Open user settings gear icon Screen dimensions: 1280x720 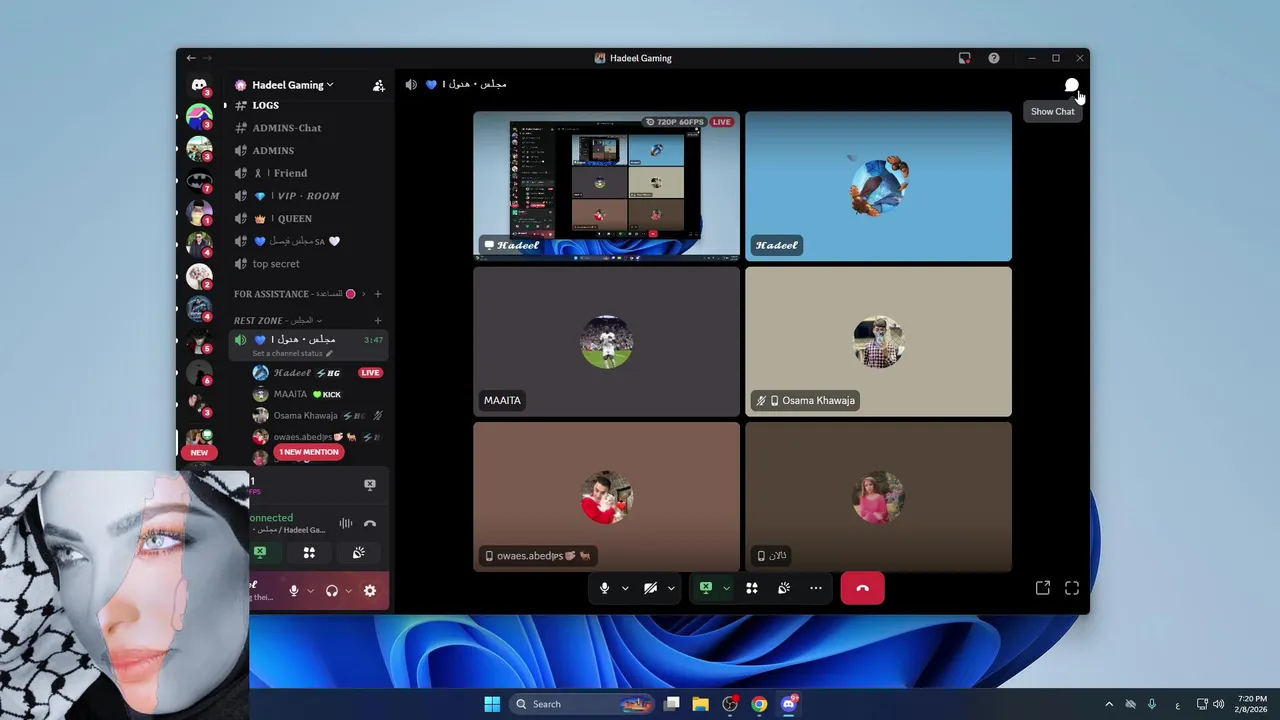coord(370,591)
